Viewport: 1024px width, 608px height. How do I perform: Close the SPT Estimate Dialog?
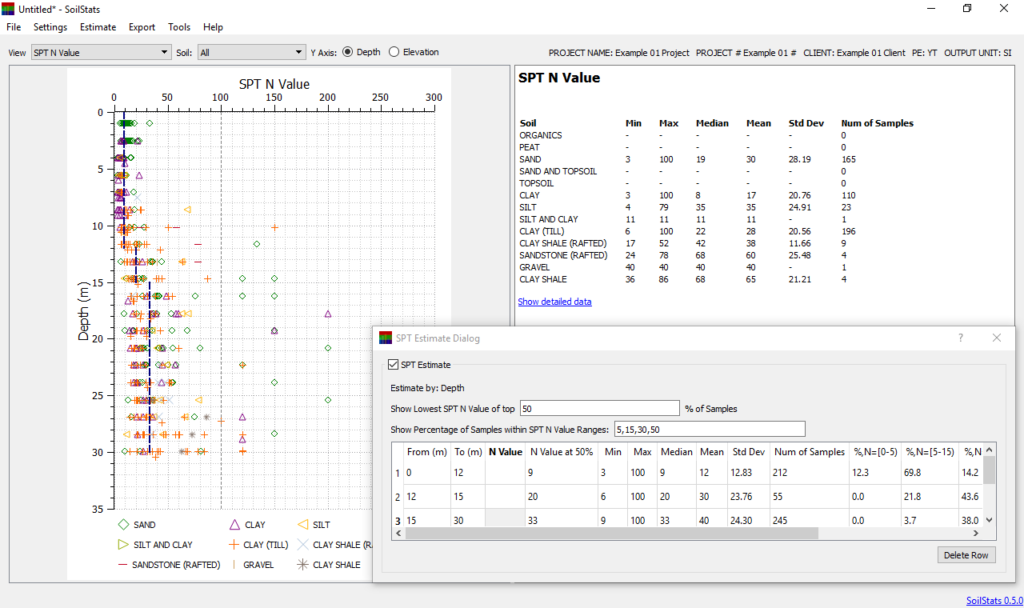[997, 338]
